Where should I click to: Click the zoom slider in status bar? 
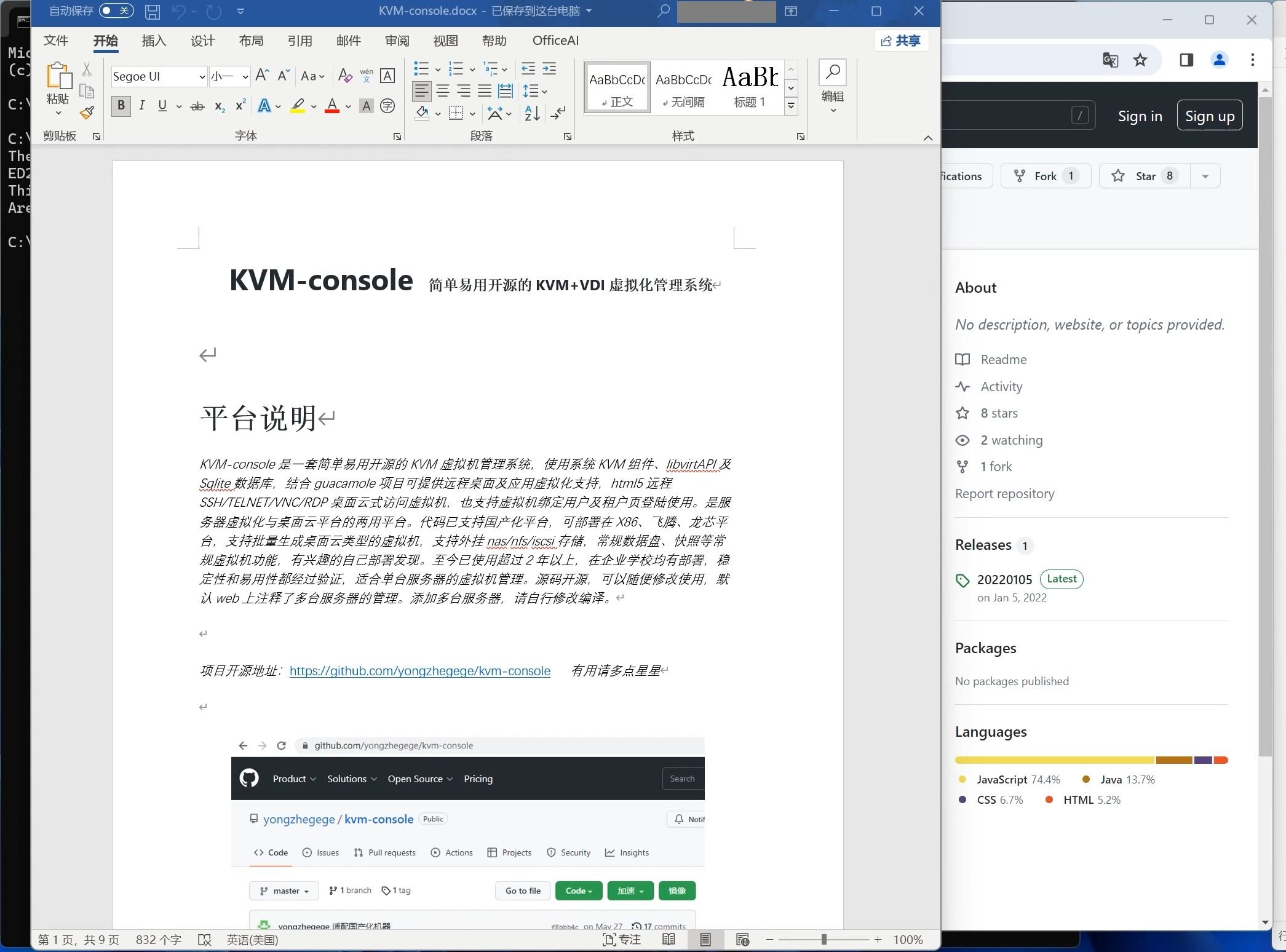coord(824,940)
